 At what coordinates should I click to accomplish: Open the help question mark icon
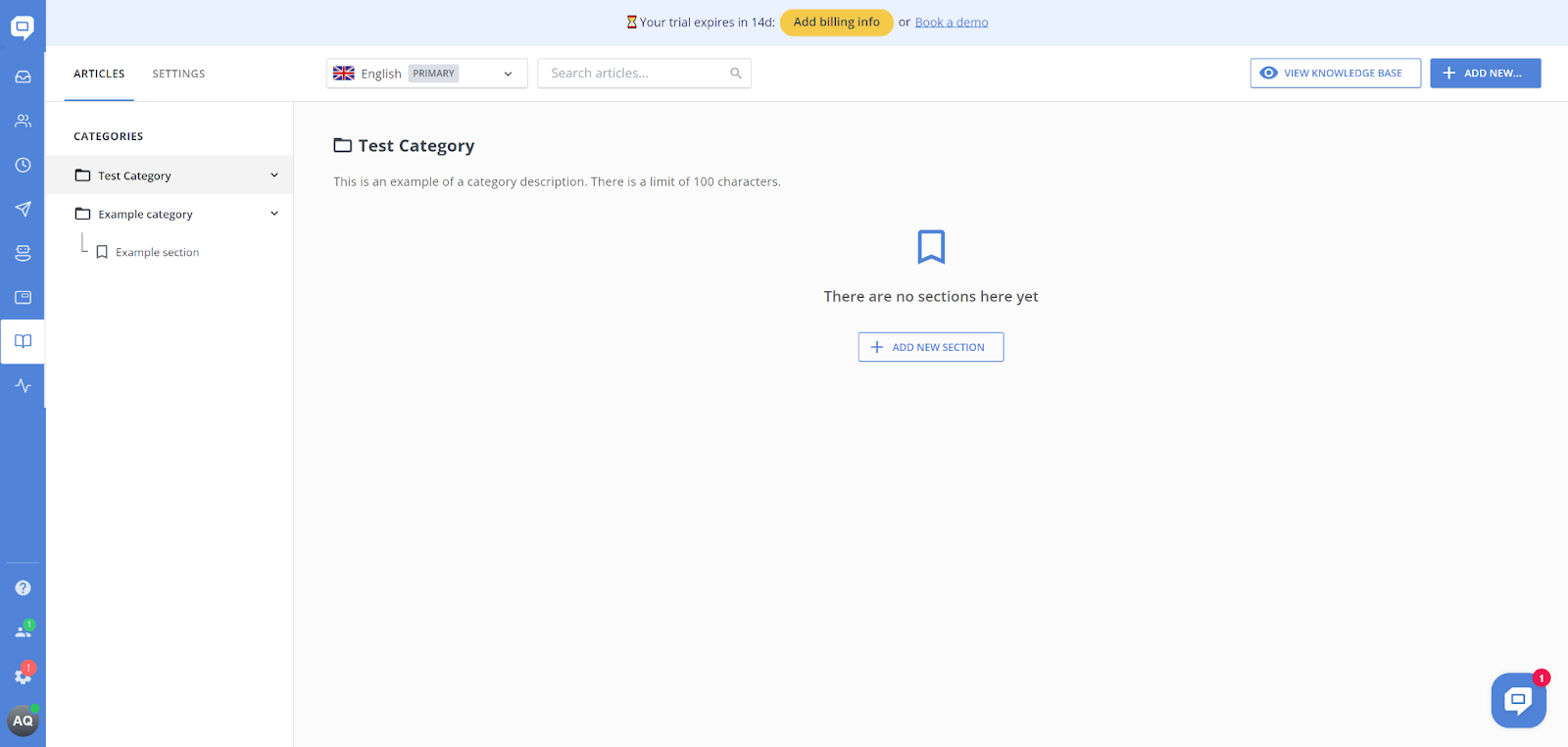coord(23,588)
